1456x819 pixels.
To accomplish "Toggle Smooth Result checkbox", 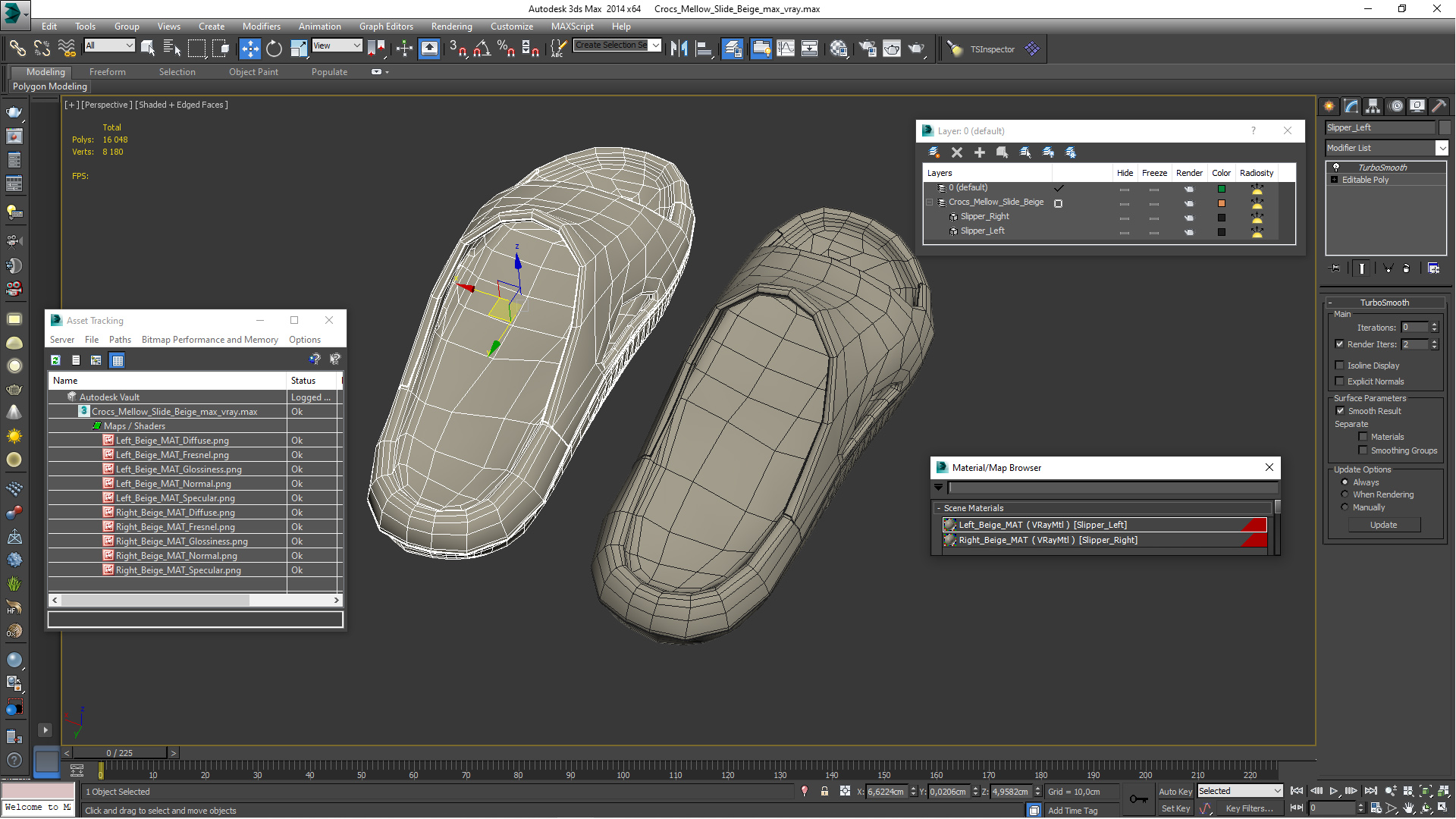I will coord(1340,411).
